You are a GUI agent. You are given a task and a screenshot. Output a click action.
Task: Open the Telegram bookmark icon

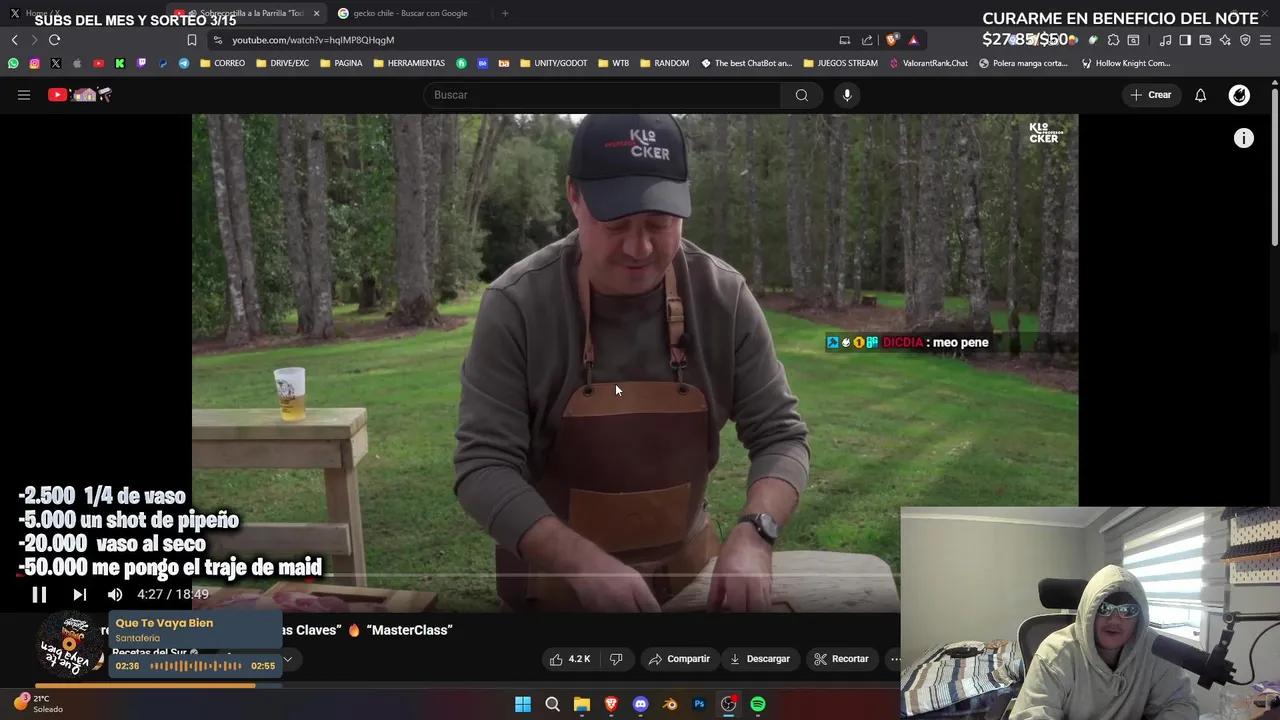point(184,63)
